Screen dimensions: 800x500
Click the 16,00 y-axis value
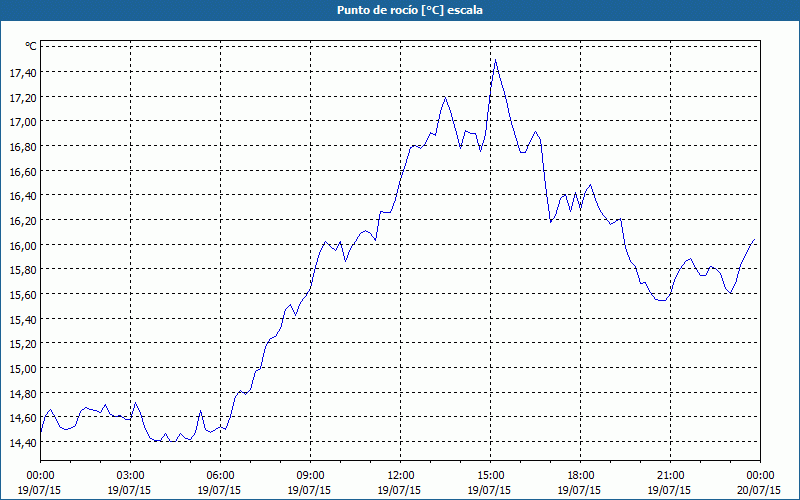[x=23, y=245]
